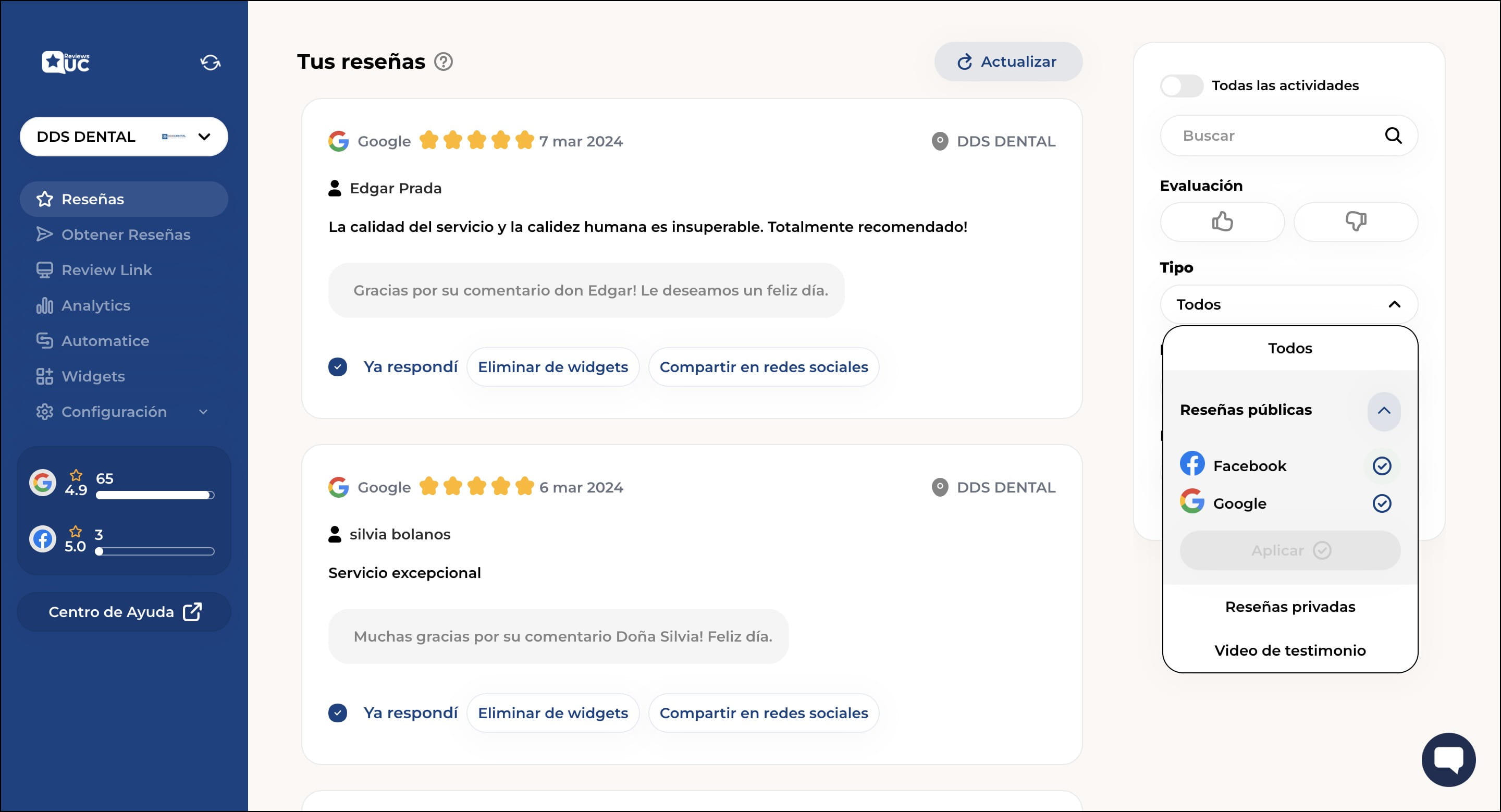Expand Configuración submenu chevron
This screenshot has width=1501, height=812.
(x=203, y=412)
